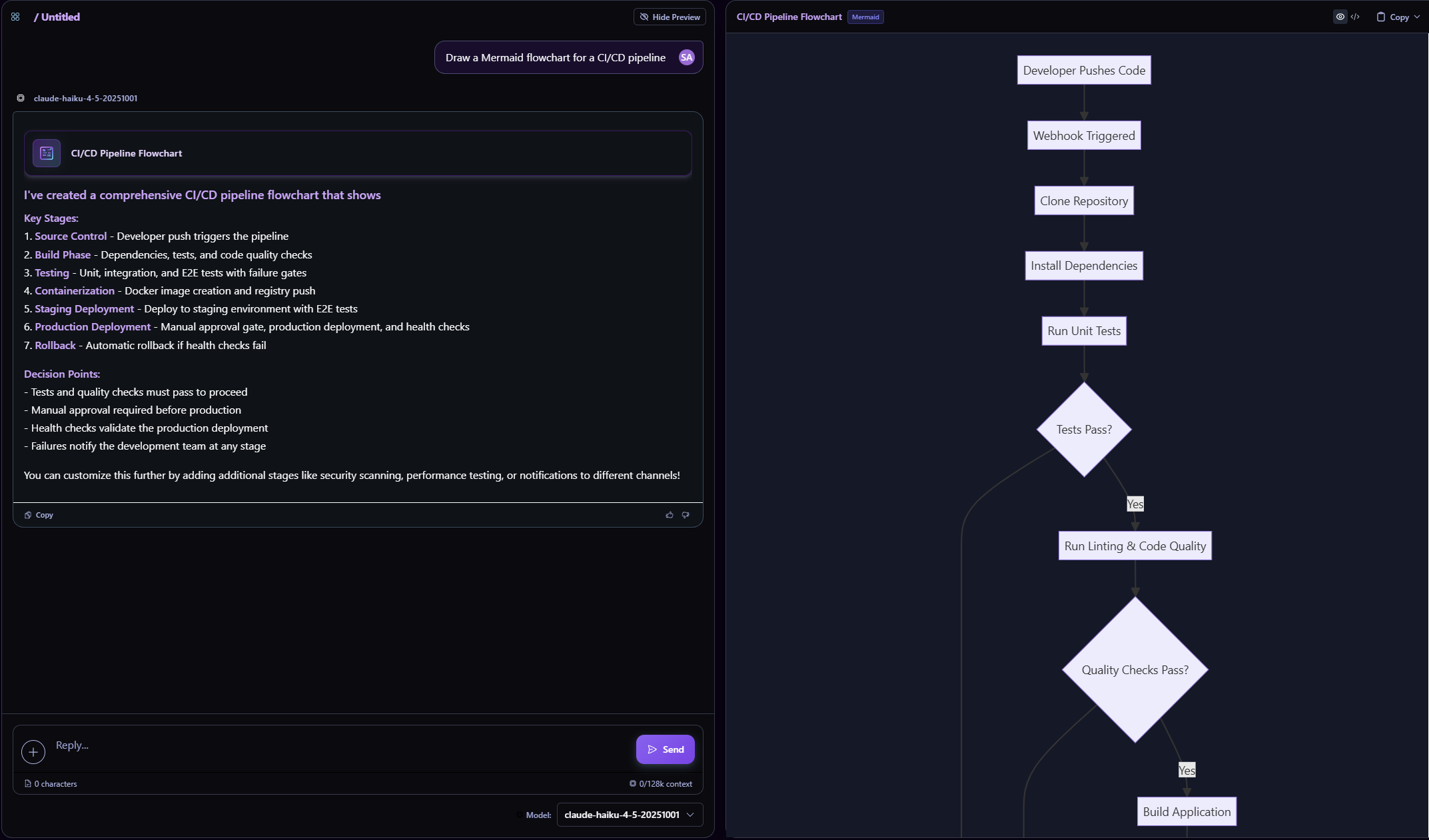Click the Untitled chat title
1429x840 pixels.
coord(60,17)
